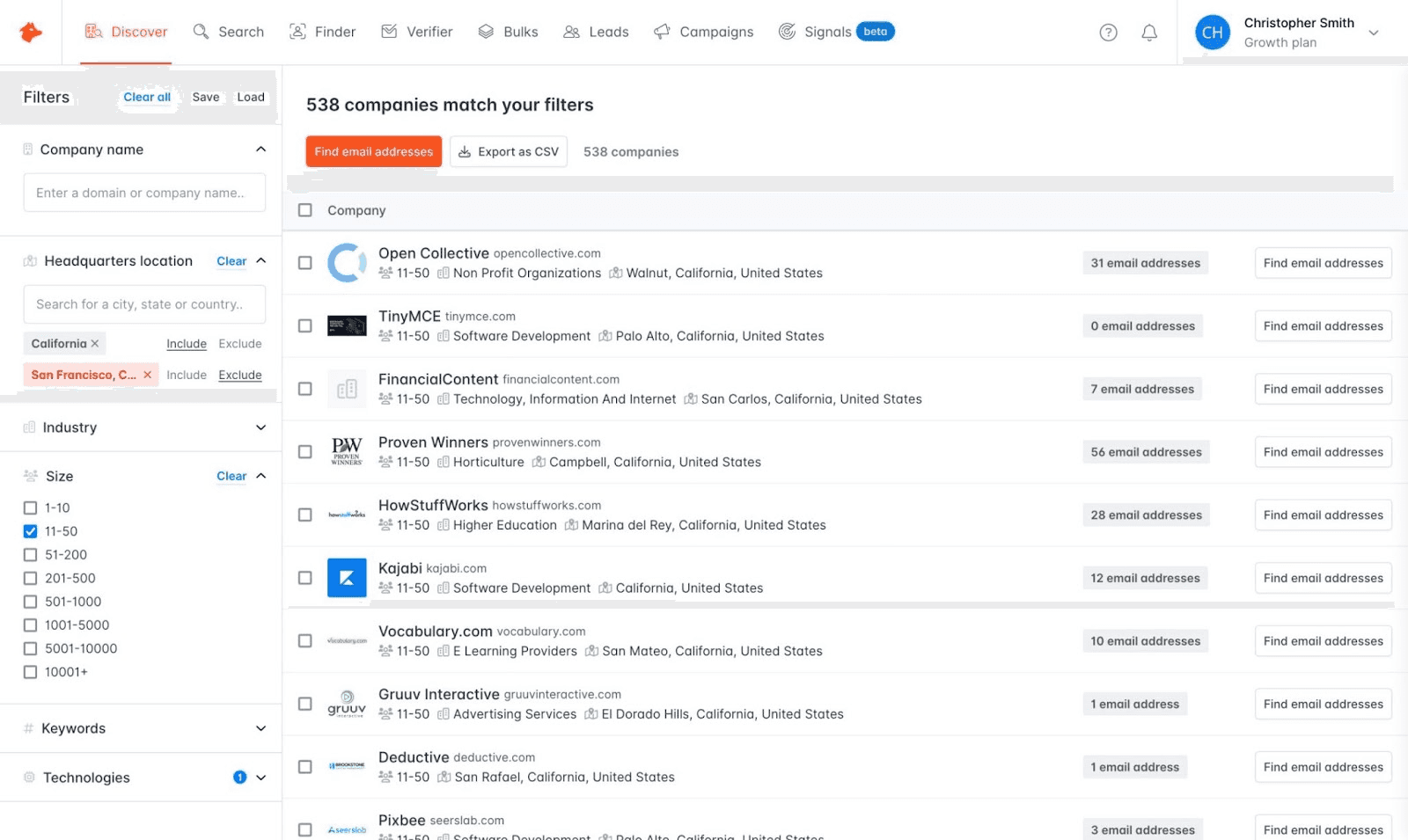Viewport: 1408px width, 840px height.
Task: Click the Open Collective logo
Action: click(347, 263)
